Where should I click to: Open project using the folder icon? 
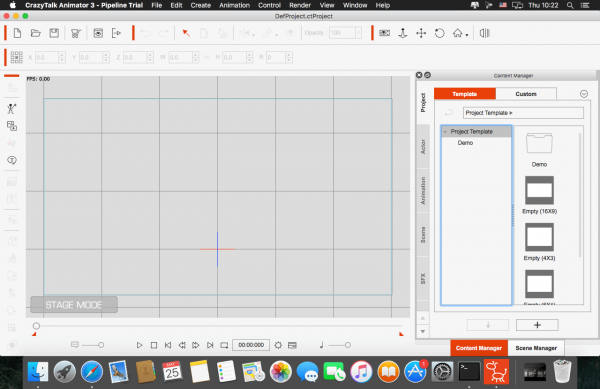36,33
